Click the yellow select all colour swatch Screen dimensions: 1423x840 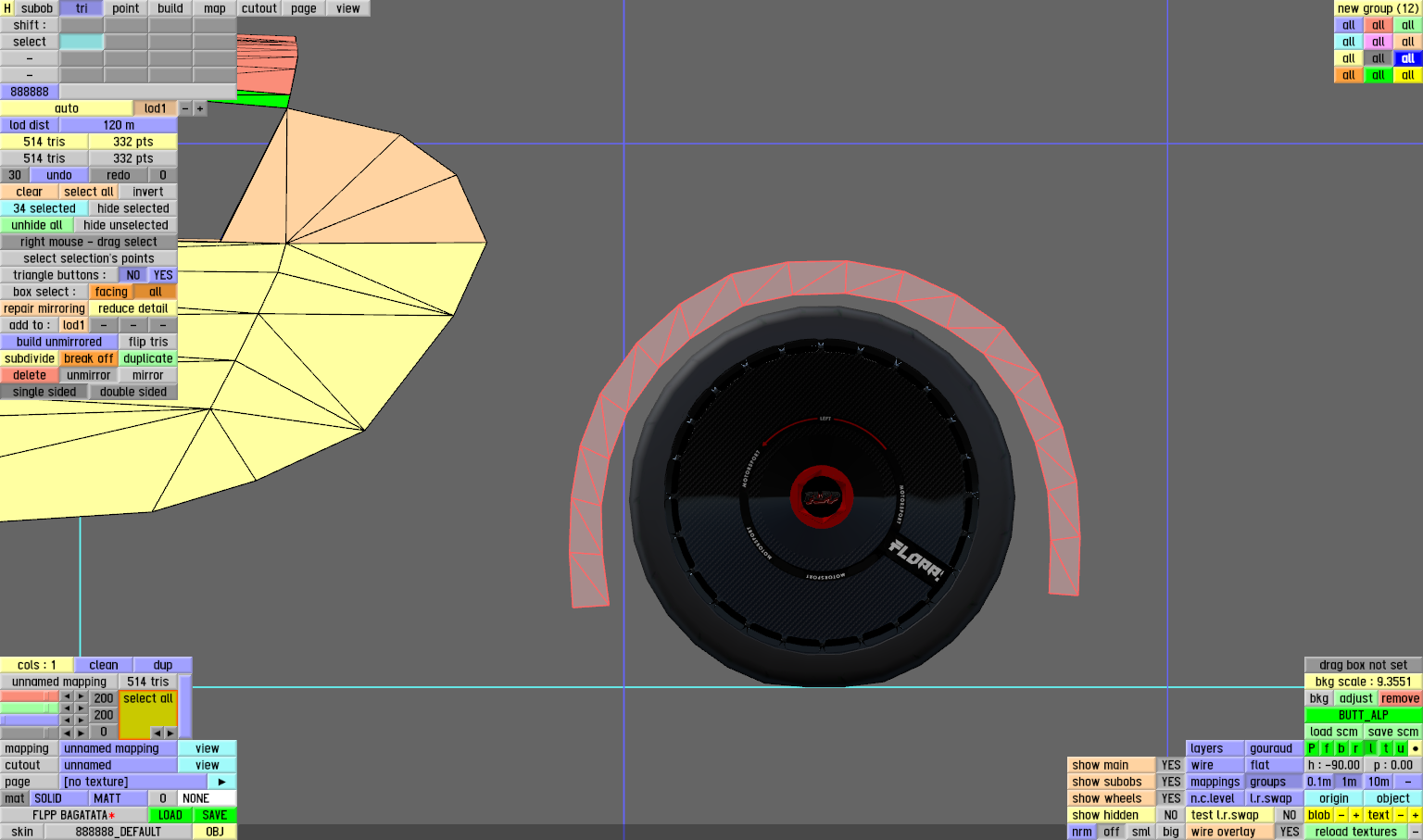(148, 714)
